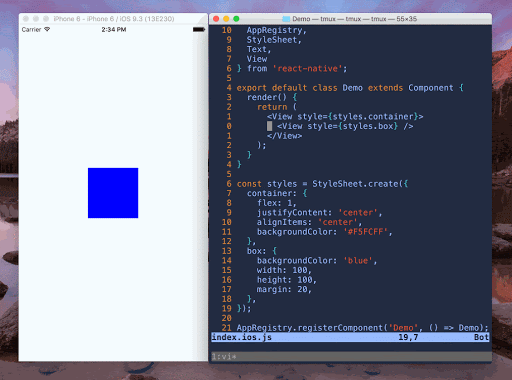The width and height of the screenshot is (512, 380).
Task: Click the terminal window title 'Demo — tmux'
Action: (354, 19)
